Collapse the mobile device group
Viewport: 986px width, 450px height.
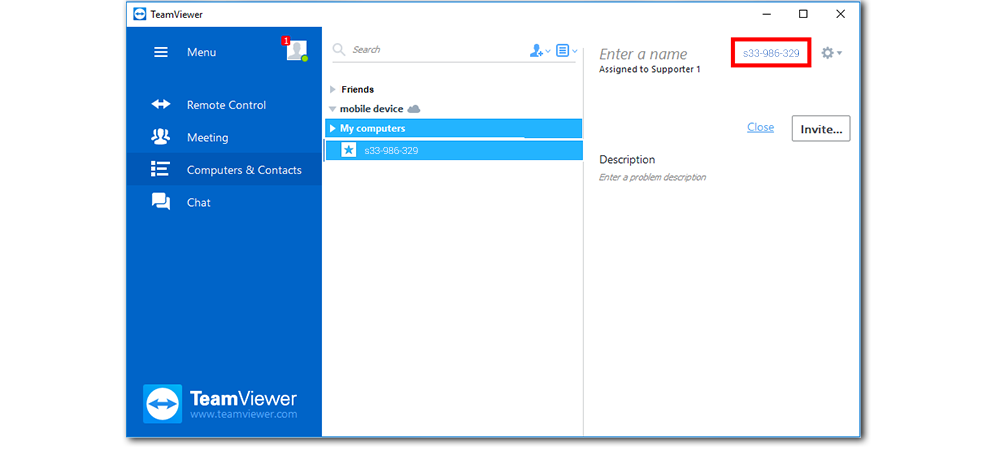pos(333,109)
